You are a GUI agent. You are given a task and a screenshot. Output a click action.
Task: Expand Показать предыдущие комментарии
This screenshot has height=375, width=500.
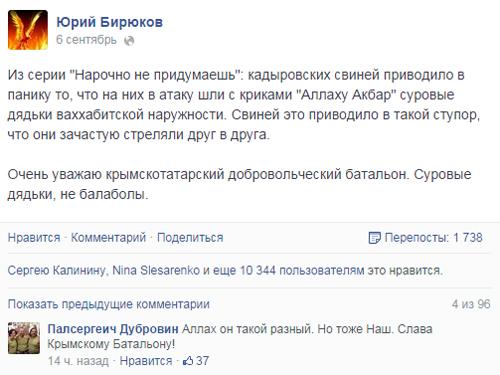tap(109, 304)
